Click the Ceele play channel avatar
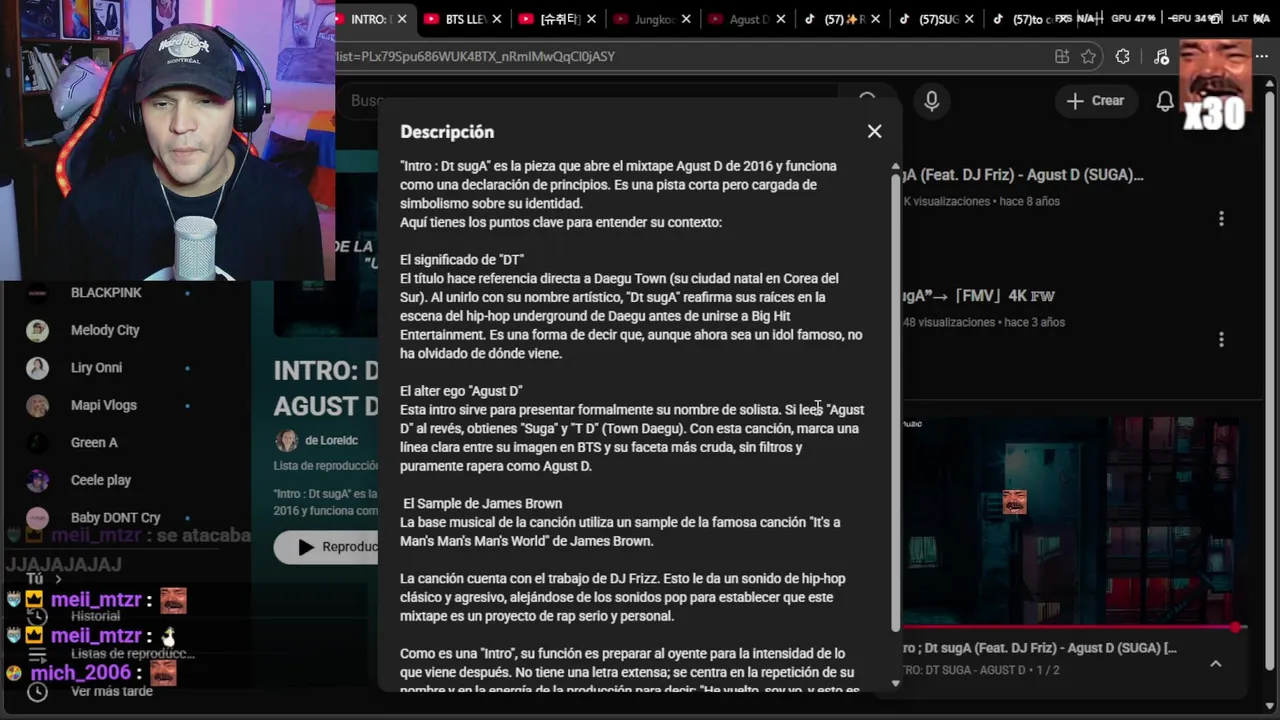 pyautogui.click(x=37, y=480)
